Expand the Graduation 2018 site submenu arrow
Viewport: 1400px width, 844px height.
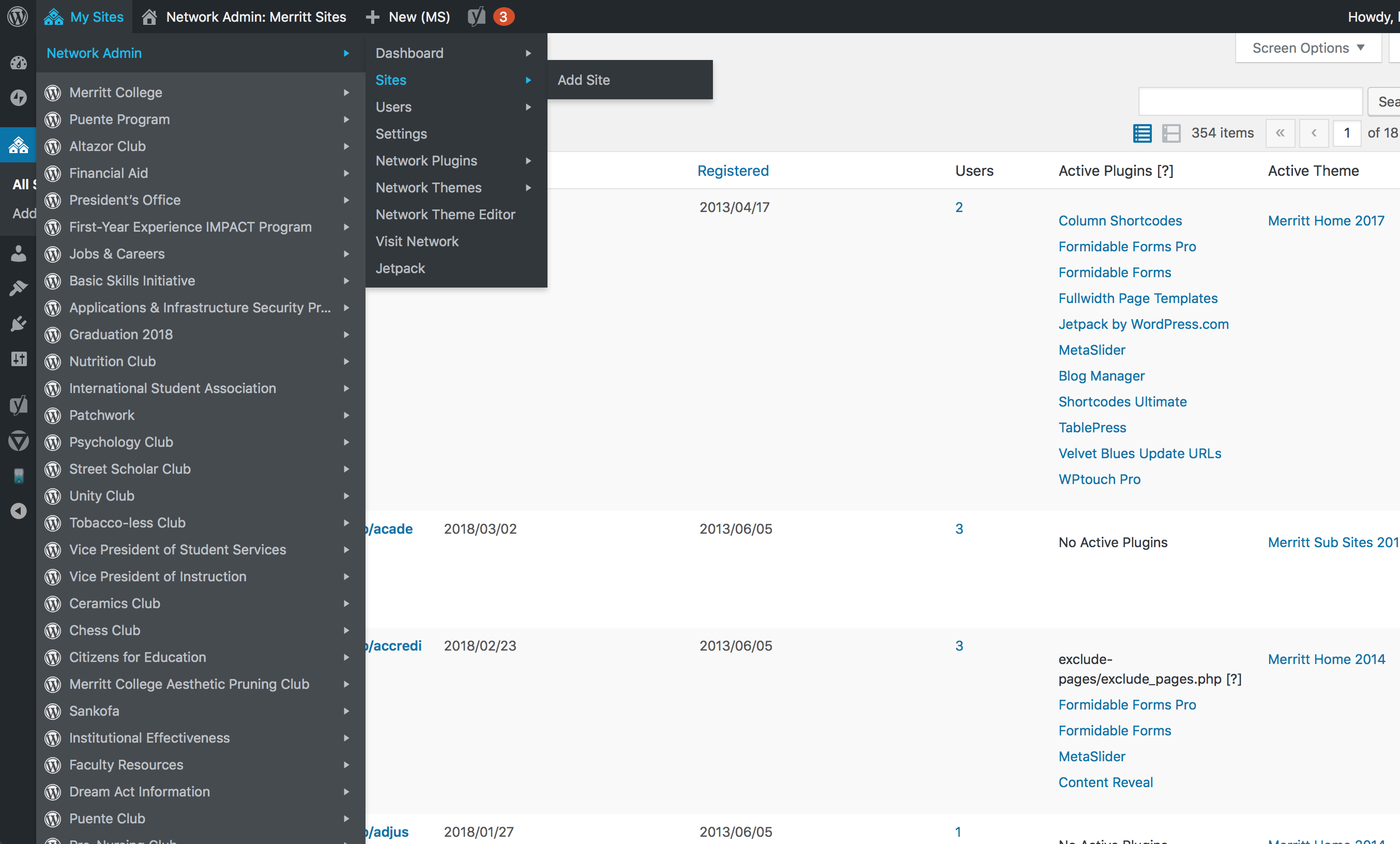pyautogui.click(x=346, y=334)
